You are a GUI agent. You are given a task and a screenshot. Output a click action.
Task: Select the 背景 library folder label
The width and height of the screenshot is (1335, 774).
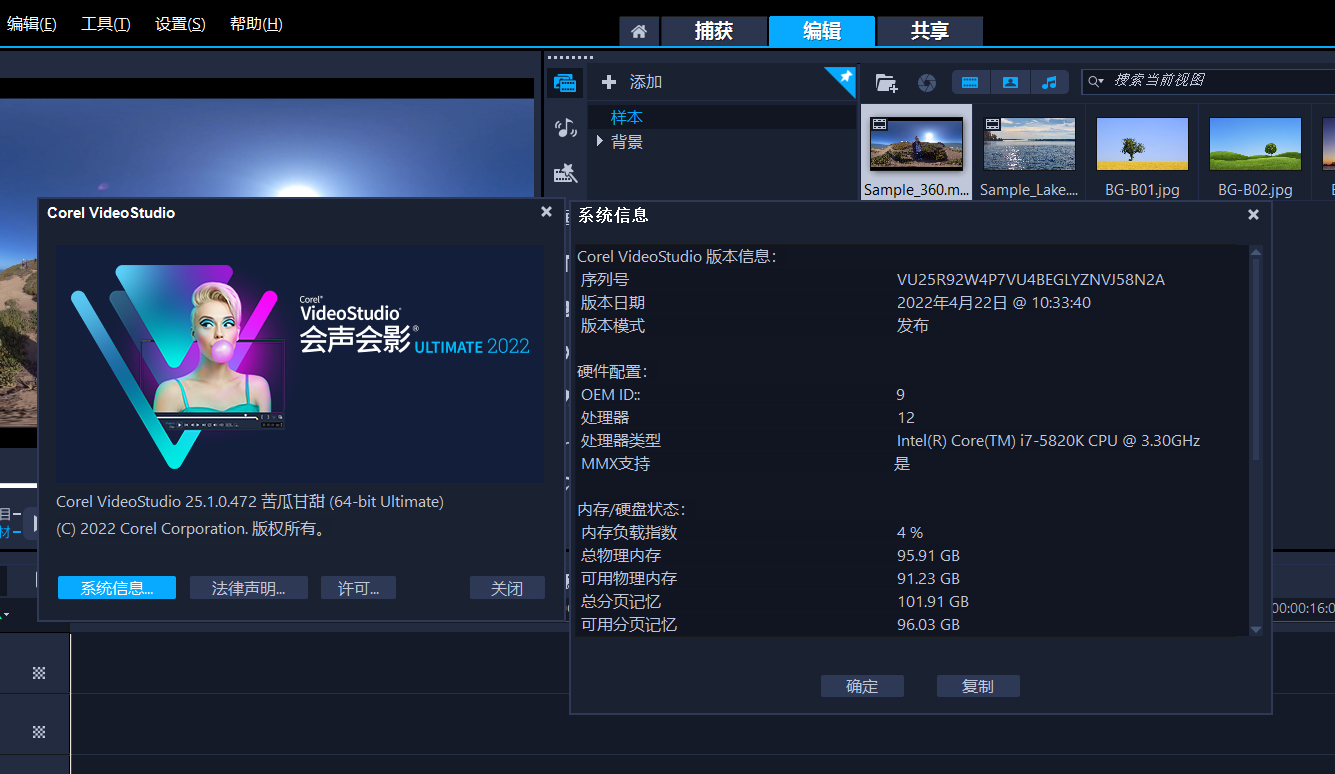627,142
